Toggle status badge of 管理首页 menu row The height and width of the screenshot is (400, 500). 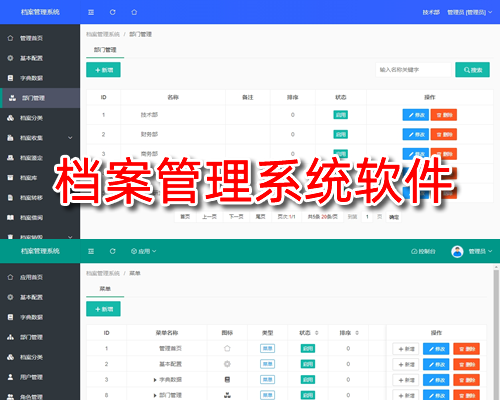click(x=308, y=349)
